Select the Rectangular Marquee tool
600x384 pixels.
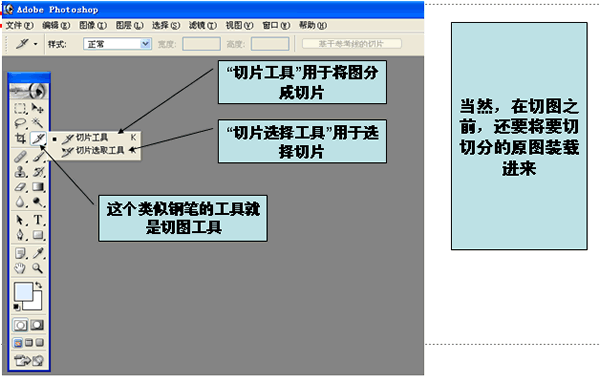pos(20,109)
